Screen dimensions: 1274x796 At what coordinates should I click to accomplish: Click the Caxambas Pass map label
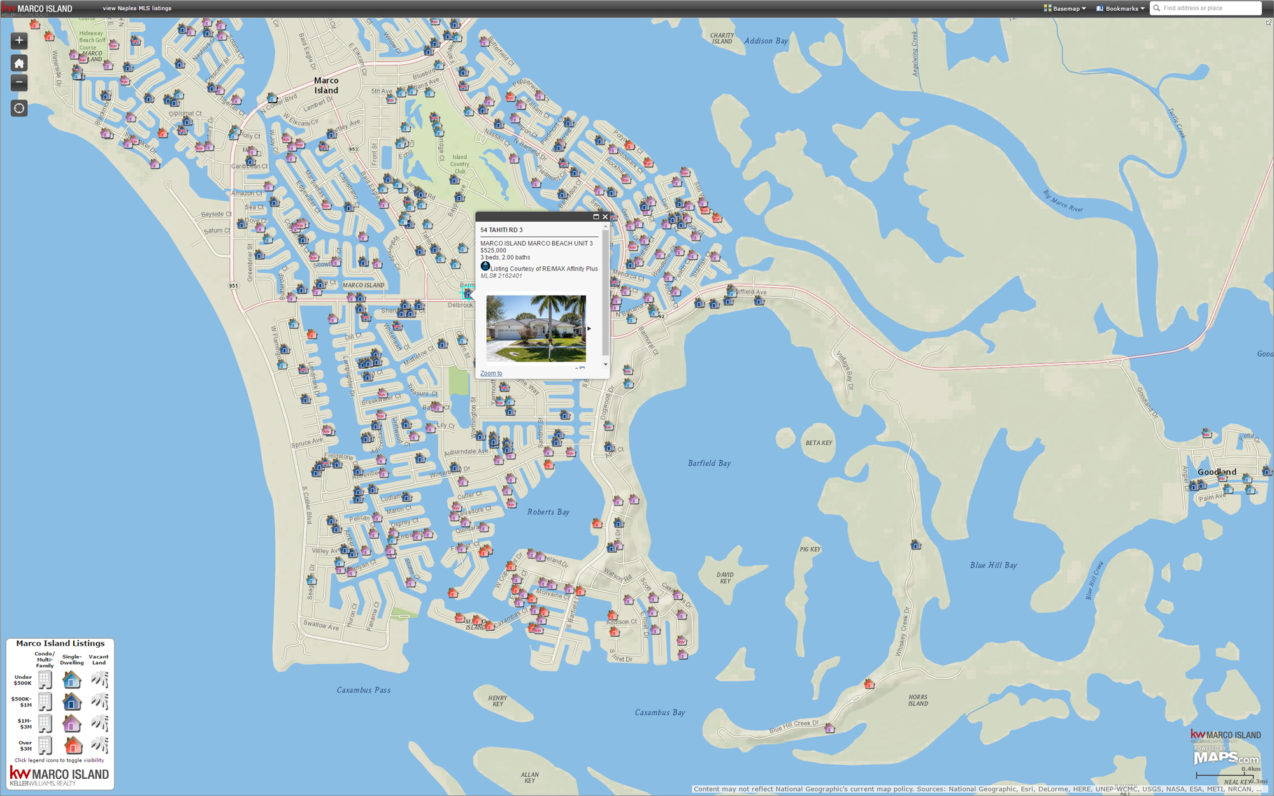click(x=363, y=690)
